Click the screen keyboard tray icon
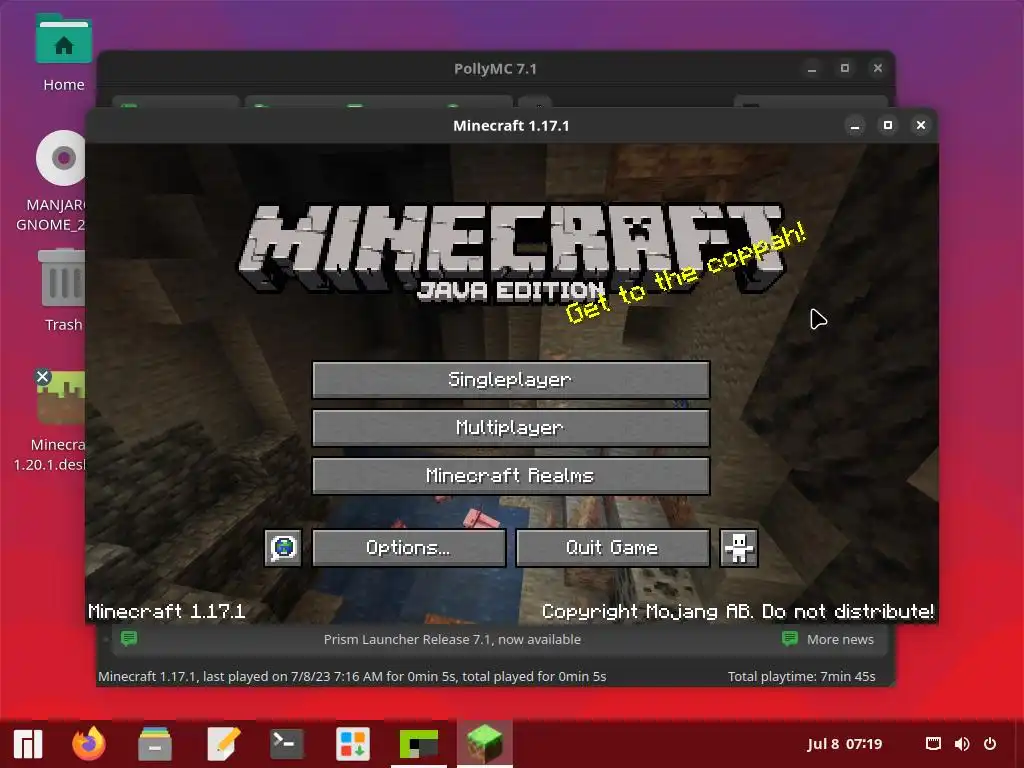This screenshot has width=1024, height=768. tap(933, 744)
